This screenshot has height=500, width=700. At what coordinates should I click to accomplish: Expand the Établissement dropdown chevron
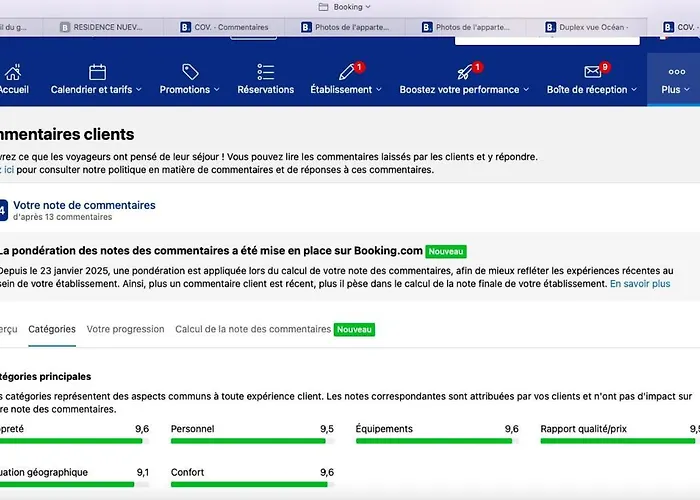tap(379, 90)
